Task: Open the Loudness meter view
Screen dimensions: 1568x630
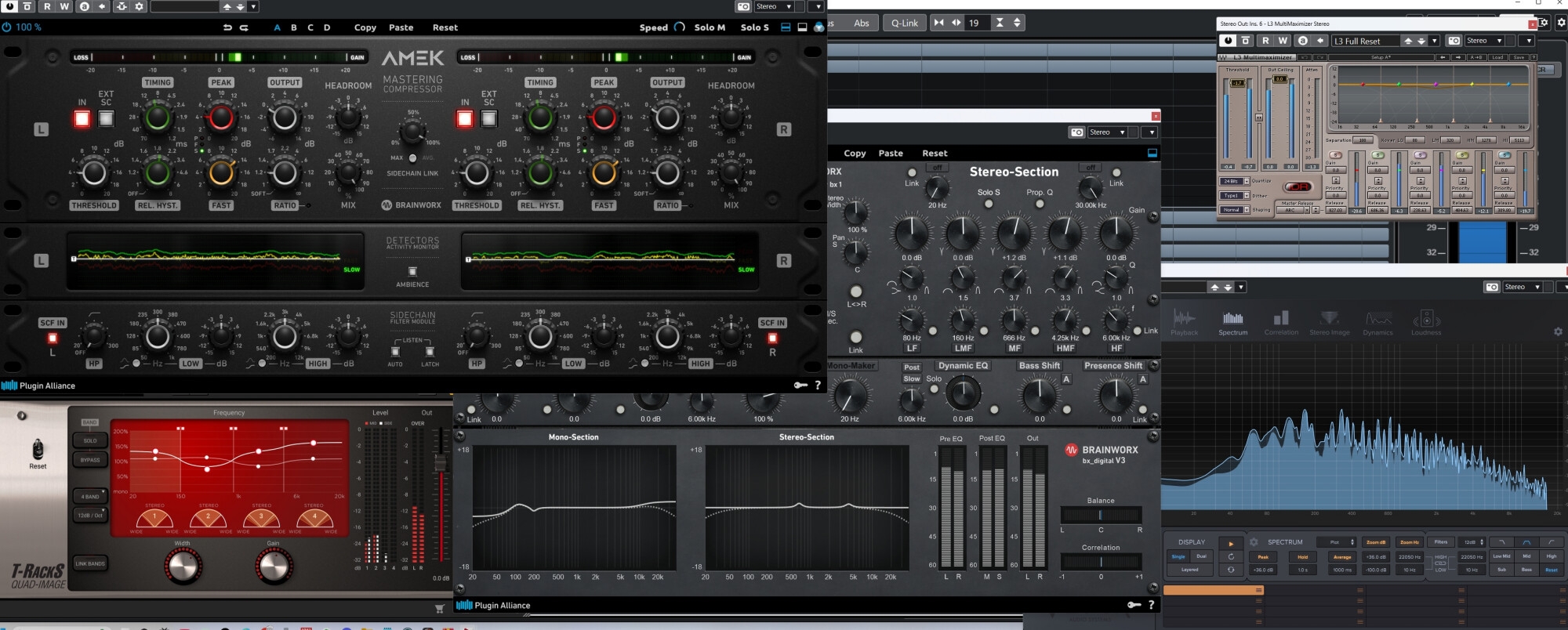Action: click(1426, 322)
